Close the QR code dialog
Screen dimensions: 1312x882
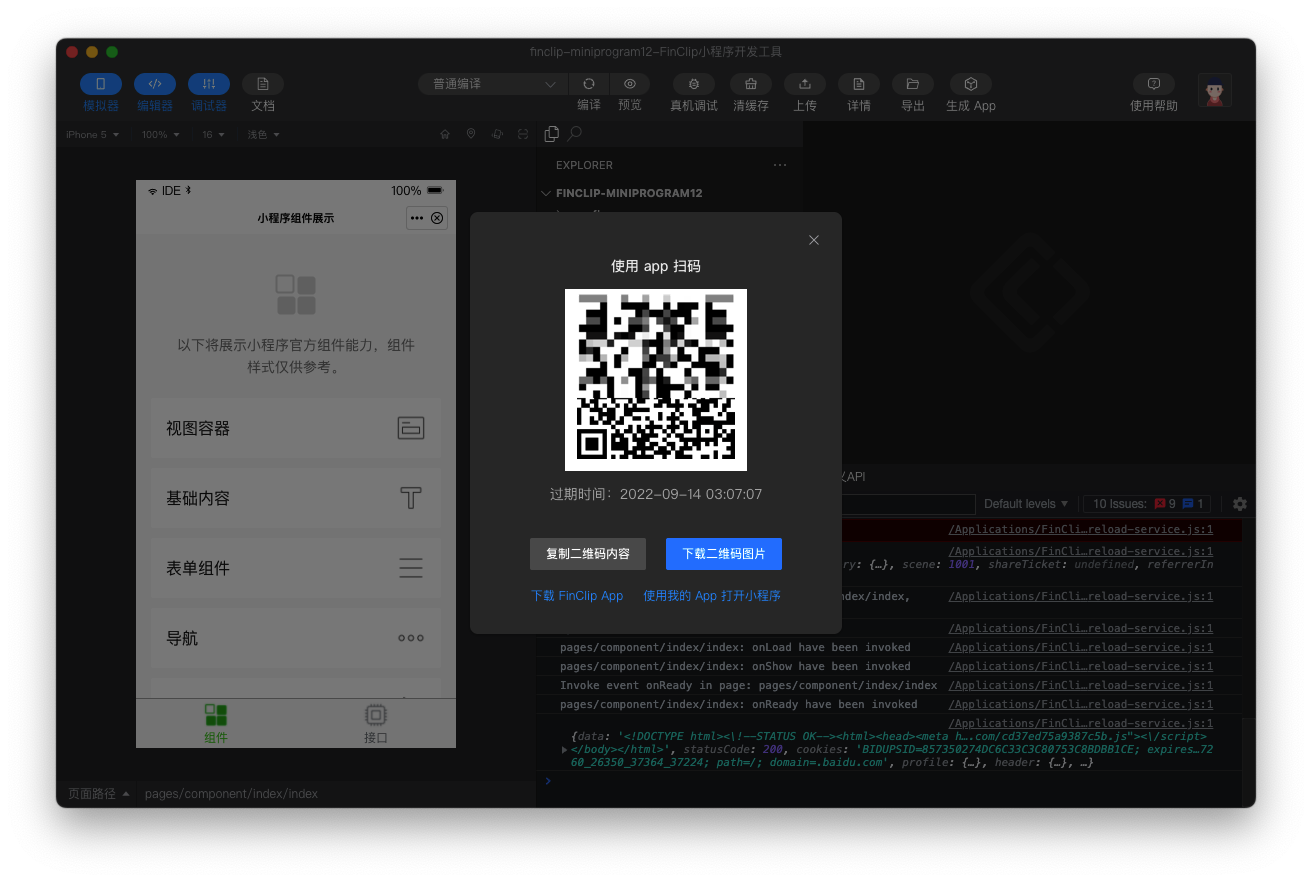[x=814, y=240]
